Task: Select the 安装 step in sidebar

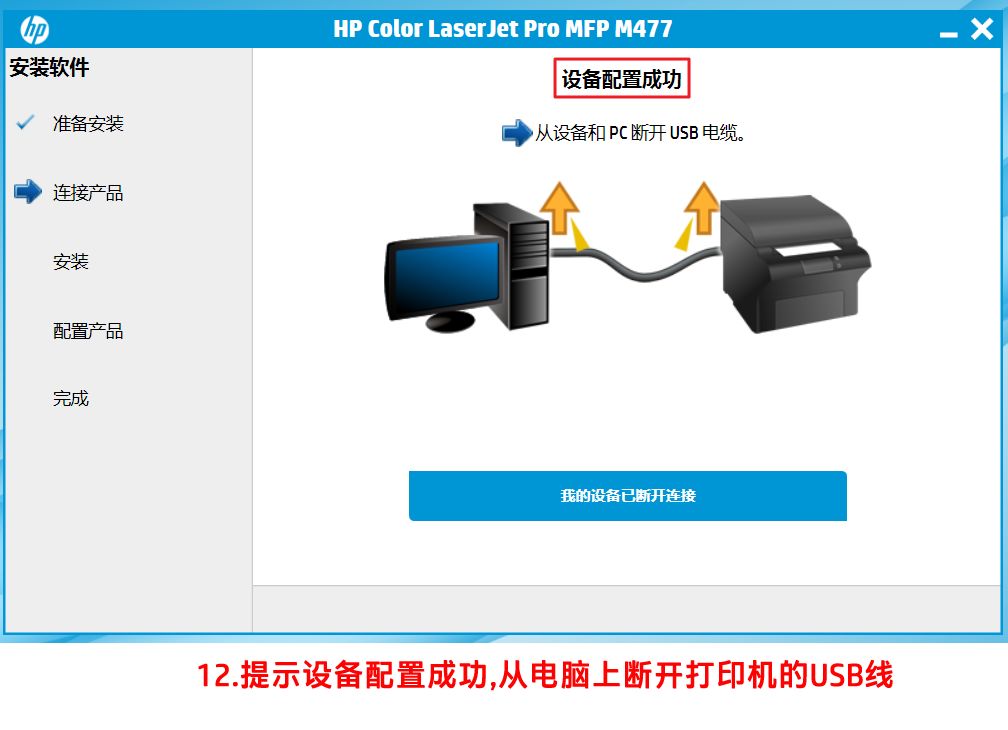Action: coord(71,262)
